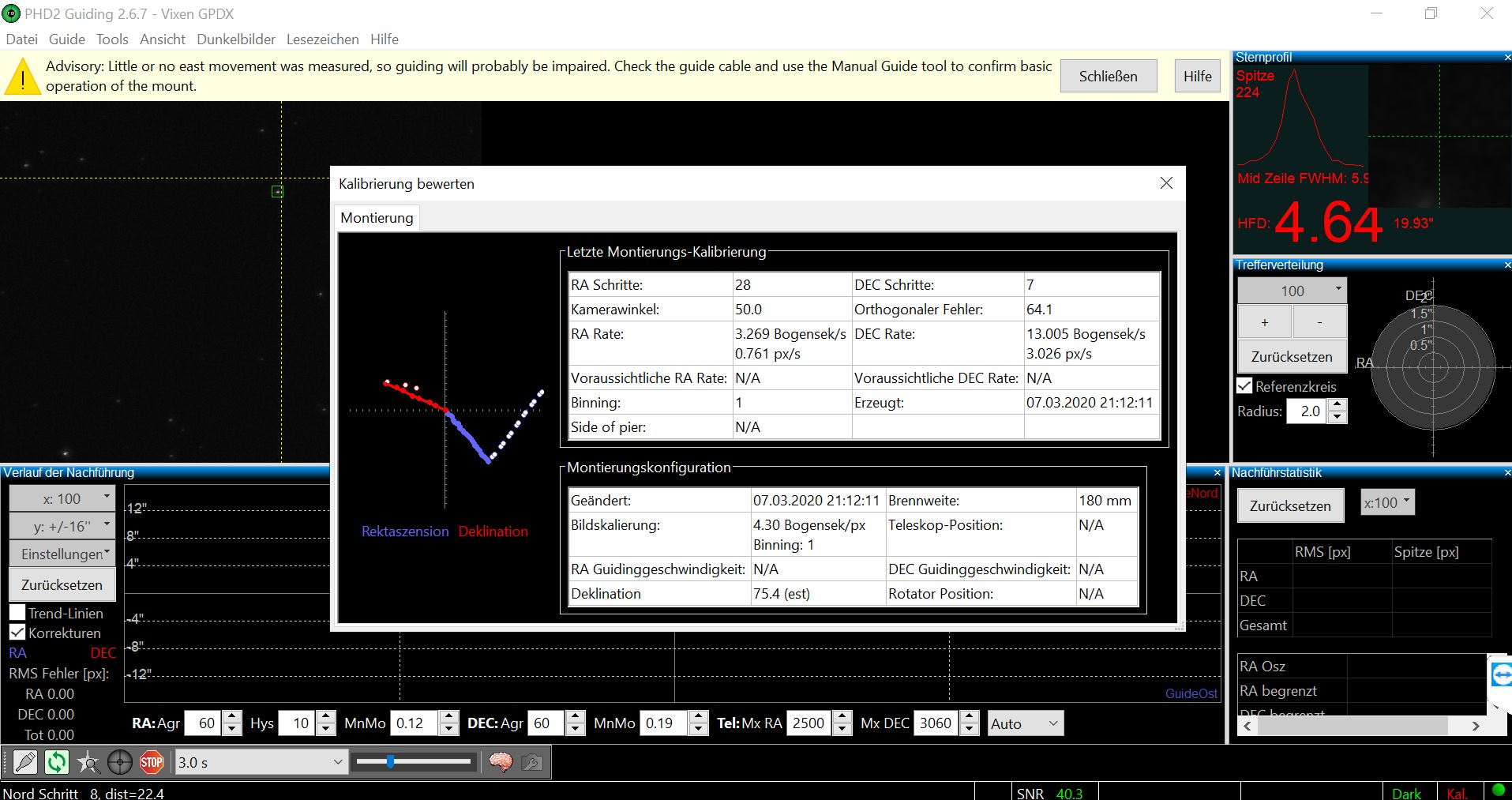Click the Kal. status bar indicator
1512x800 pixels.
[1457, 793]
